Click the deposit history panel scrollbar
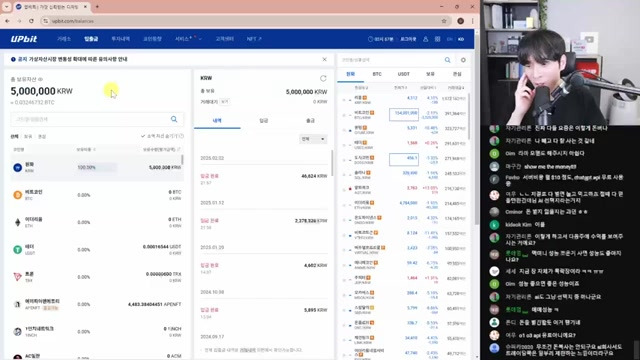This screenshot has width=640, height=360. pos(332,162)
